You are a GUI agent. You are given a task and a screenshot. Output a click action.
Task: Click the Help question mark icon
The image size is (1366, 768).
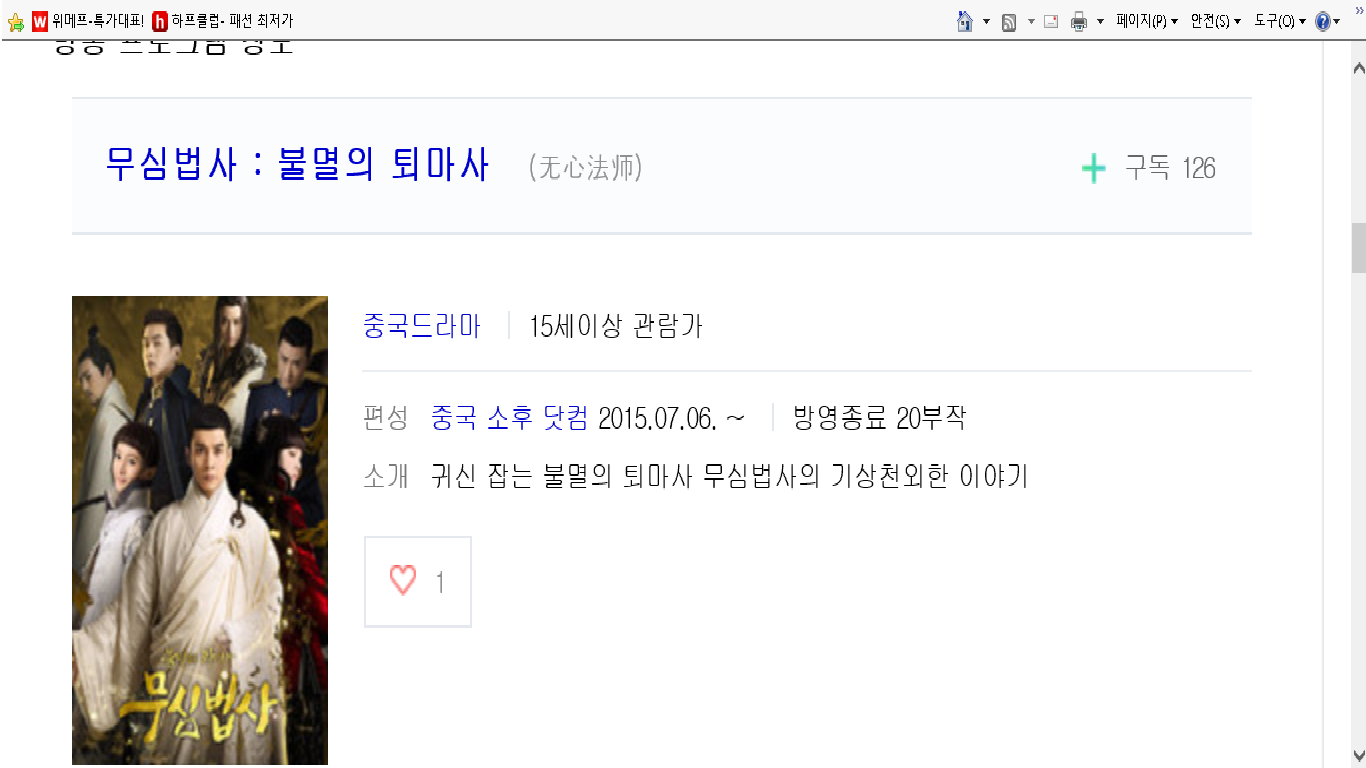tap(1323, 21)
